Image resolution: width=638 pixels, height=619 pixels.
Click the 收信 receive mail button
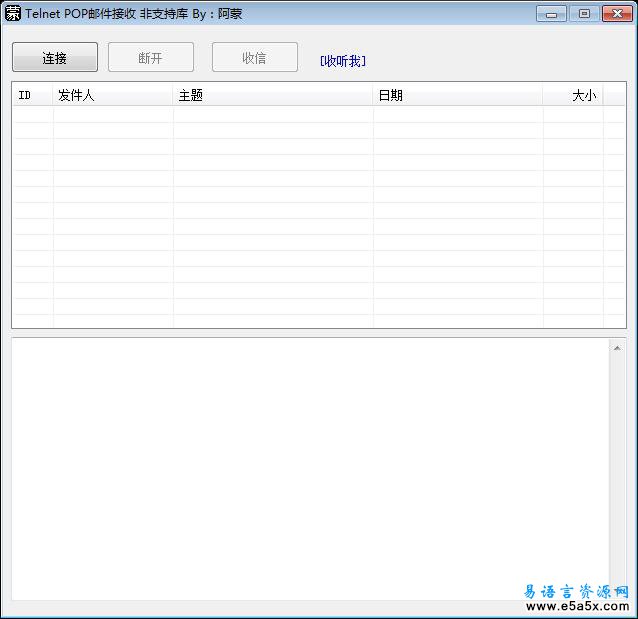pyautogui.click(x=255, y=57)
